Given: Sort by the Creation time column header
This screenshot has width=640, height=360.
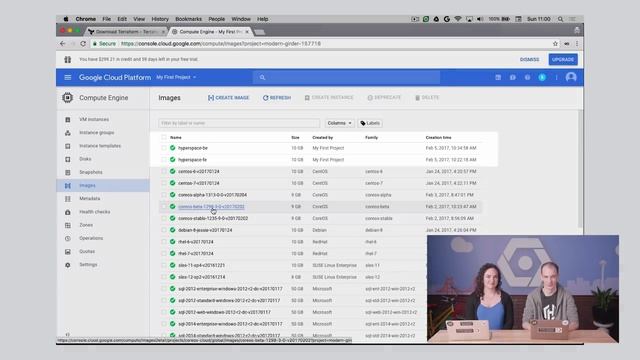Looking at the screenshot, I should (x=438, y=138).
